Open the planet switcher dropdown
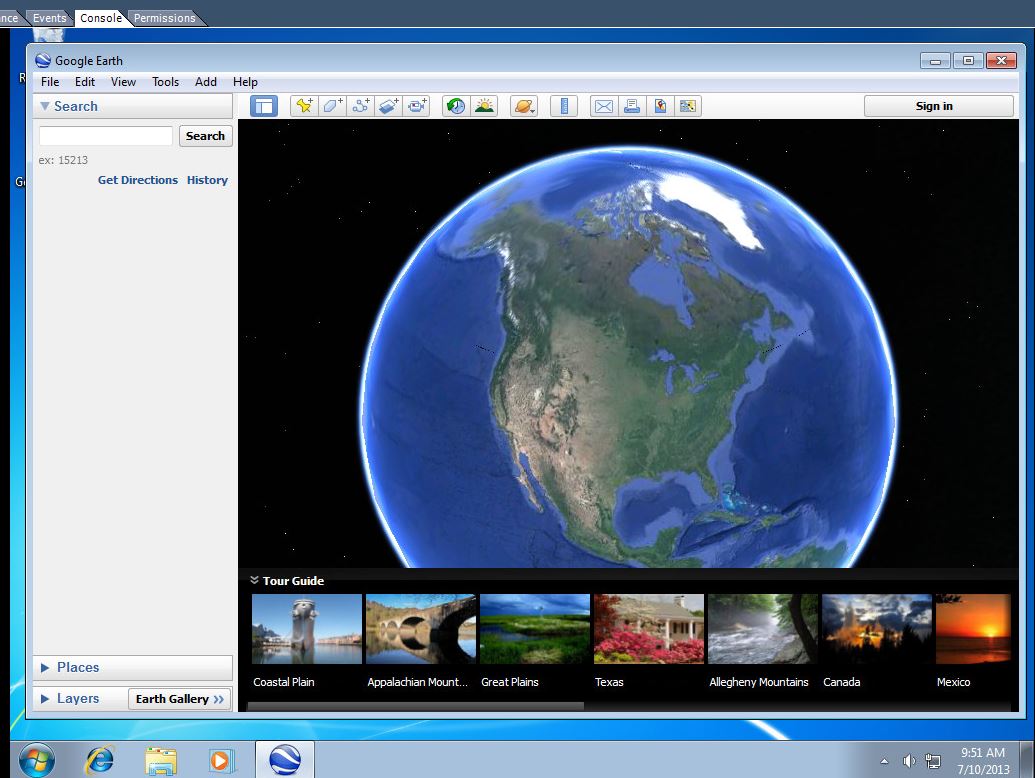This screenshot has height=778, width=1035. (524, 106)
